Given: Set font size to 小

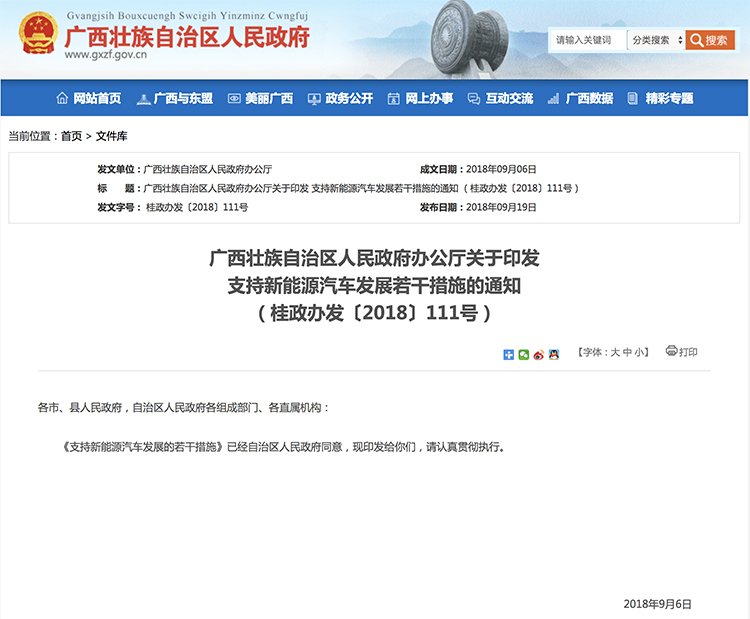Looking at the screenshot, I should [x=639, y=353].
